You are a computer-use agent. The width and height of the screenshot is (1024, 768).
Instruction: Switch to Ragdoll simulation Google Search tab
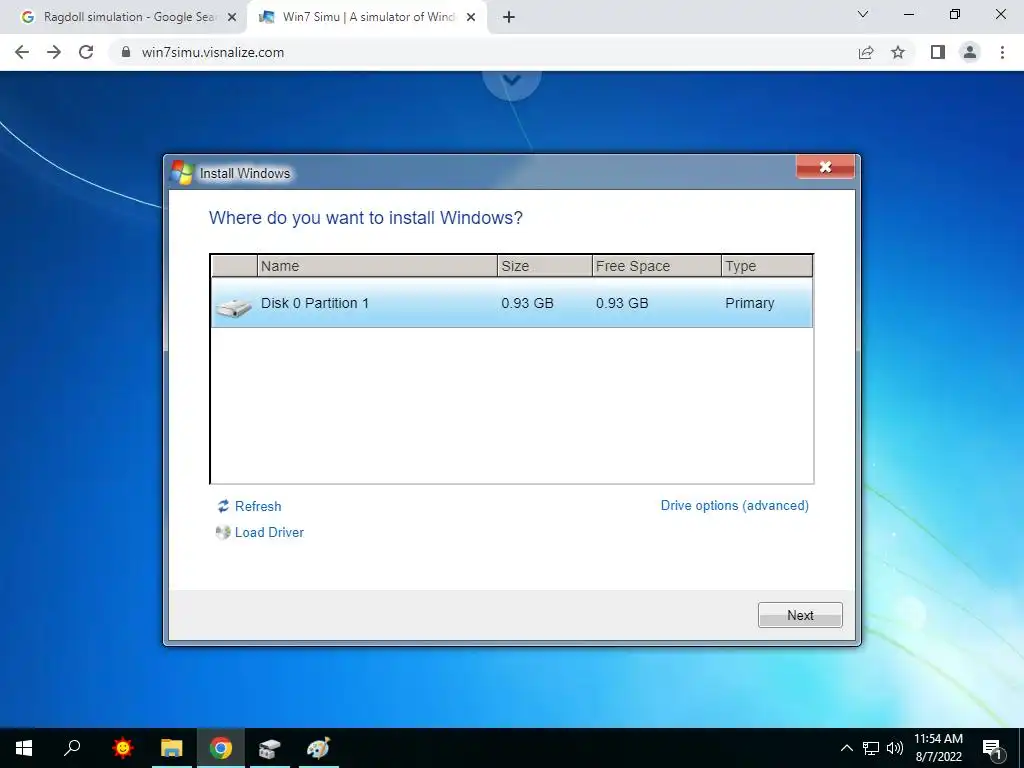pyautogui.click(x=123, y=17)
